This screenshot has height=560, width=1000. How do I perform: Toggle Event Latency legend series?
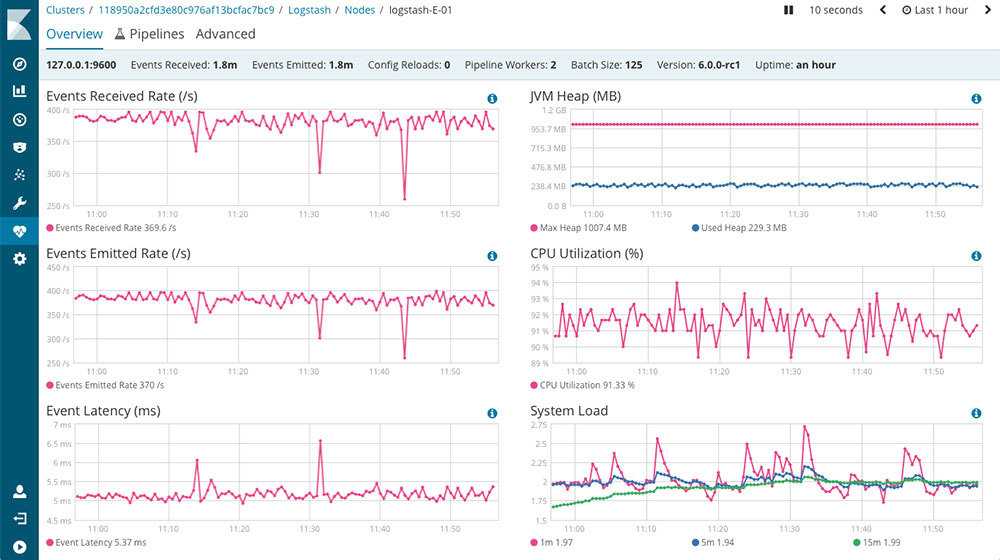coord(96,543)
